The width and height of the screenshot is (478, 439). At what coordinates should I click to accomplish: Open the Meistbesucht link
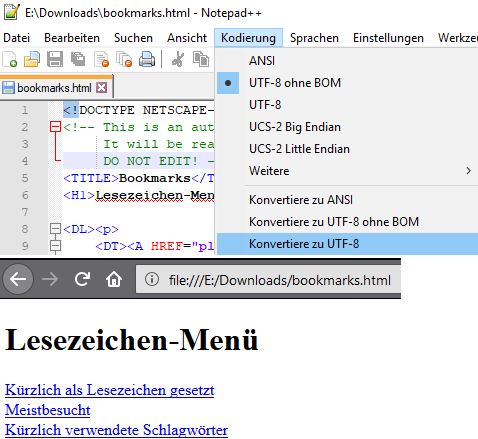[48, 410]
